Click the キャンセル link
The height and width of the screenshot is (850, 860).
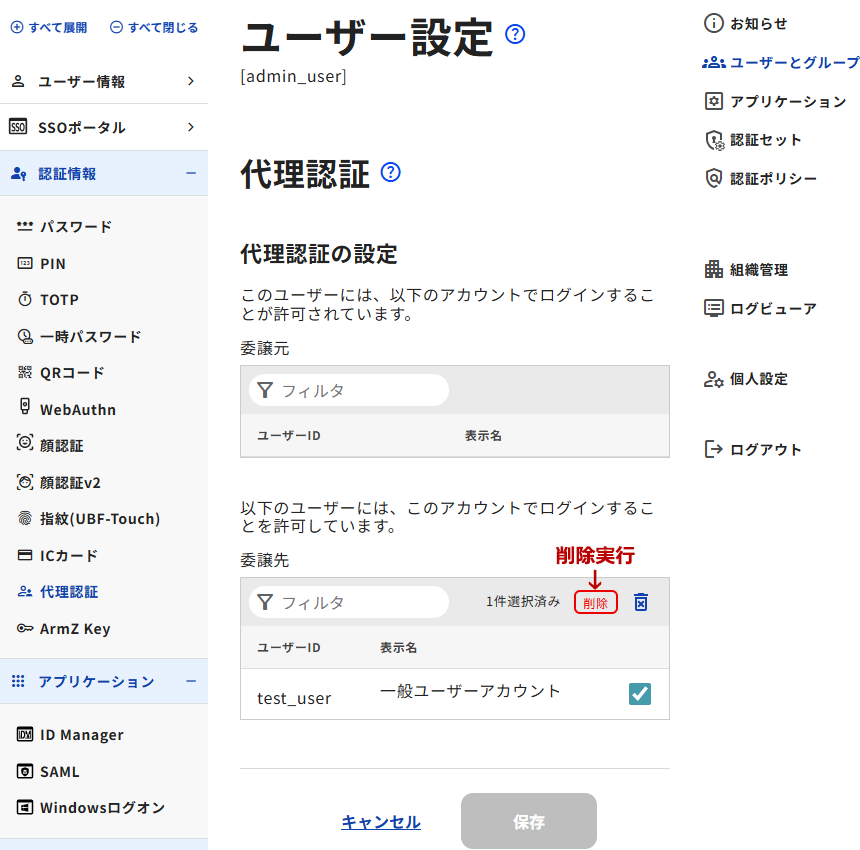click(x=381, y=822)
